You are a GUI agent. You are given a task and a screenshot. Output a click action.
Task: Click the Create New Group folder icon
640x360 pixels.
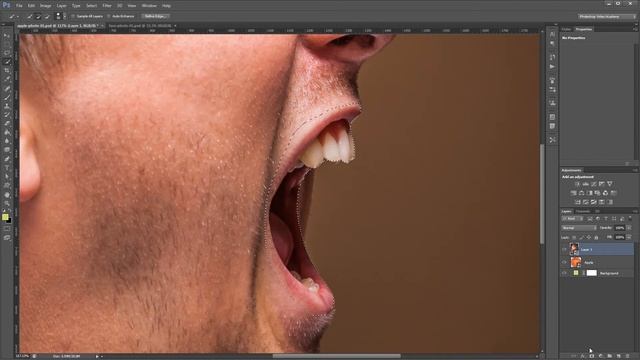click(x=609, y=356)
